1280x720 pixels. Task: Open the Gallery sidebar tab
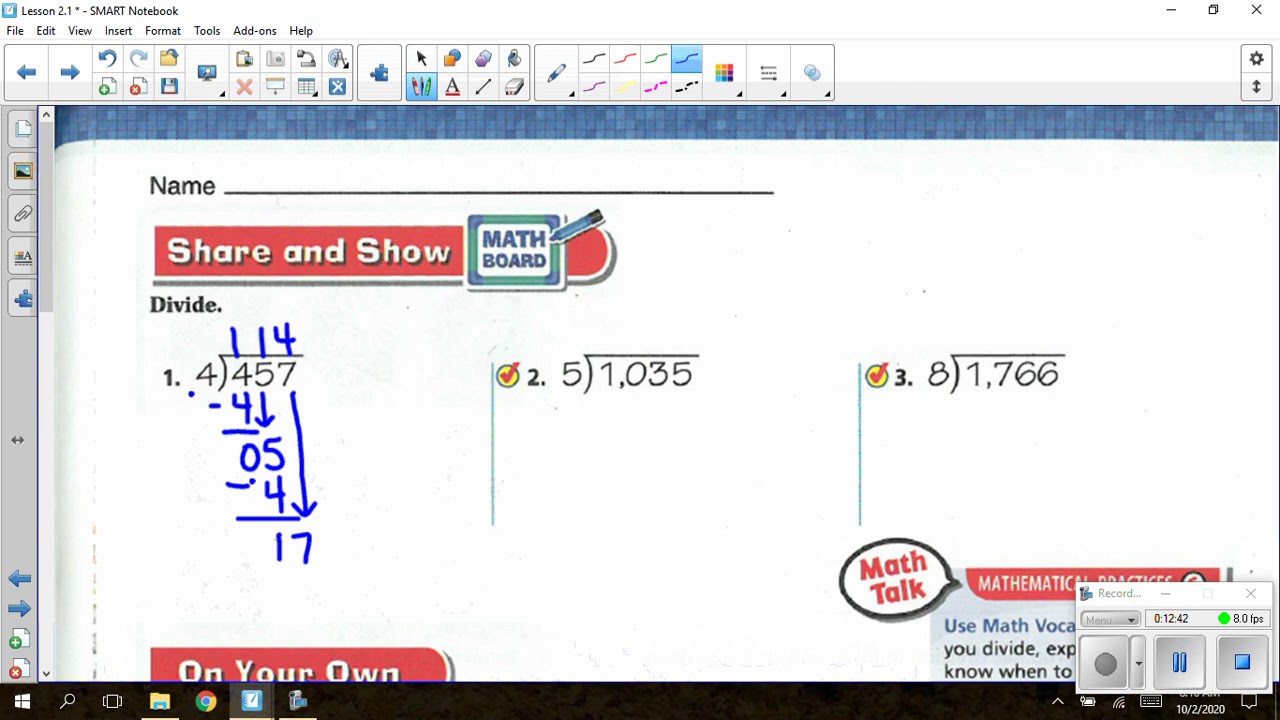coord(22,171)
